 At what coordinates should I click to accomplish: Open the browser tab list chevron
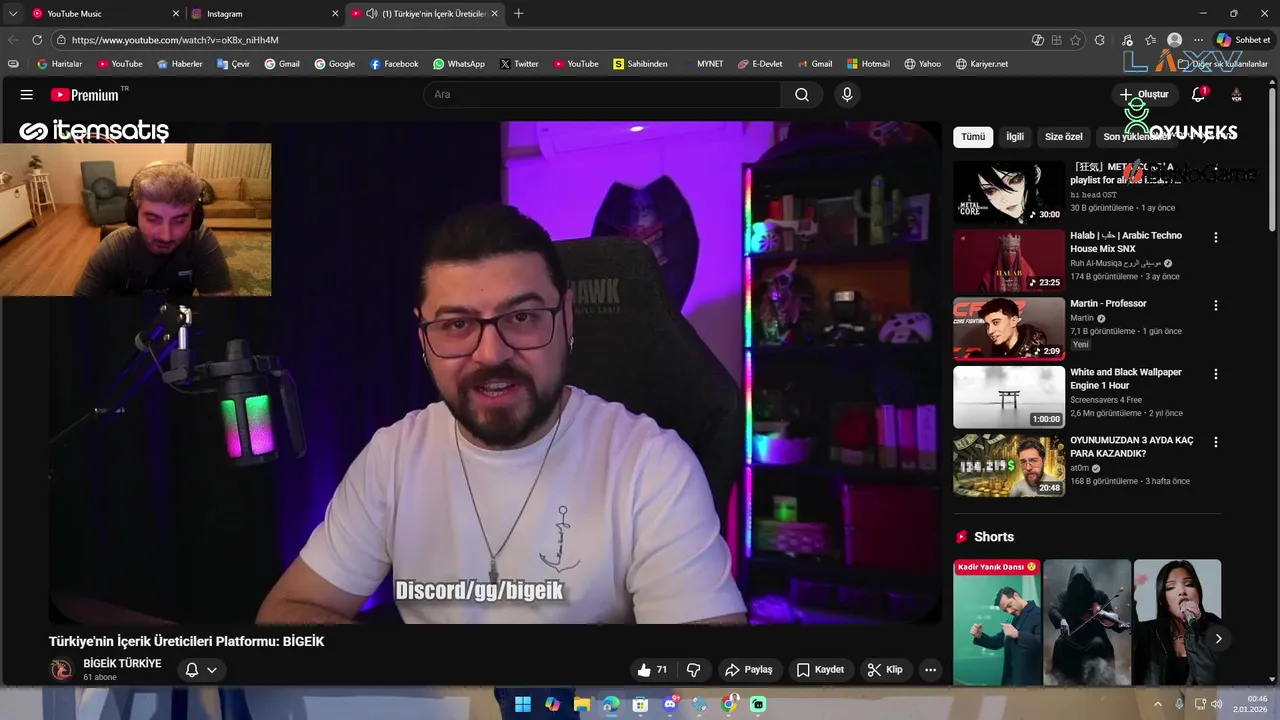[x=13, y=14]
